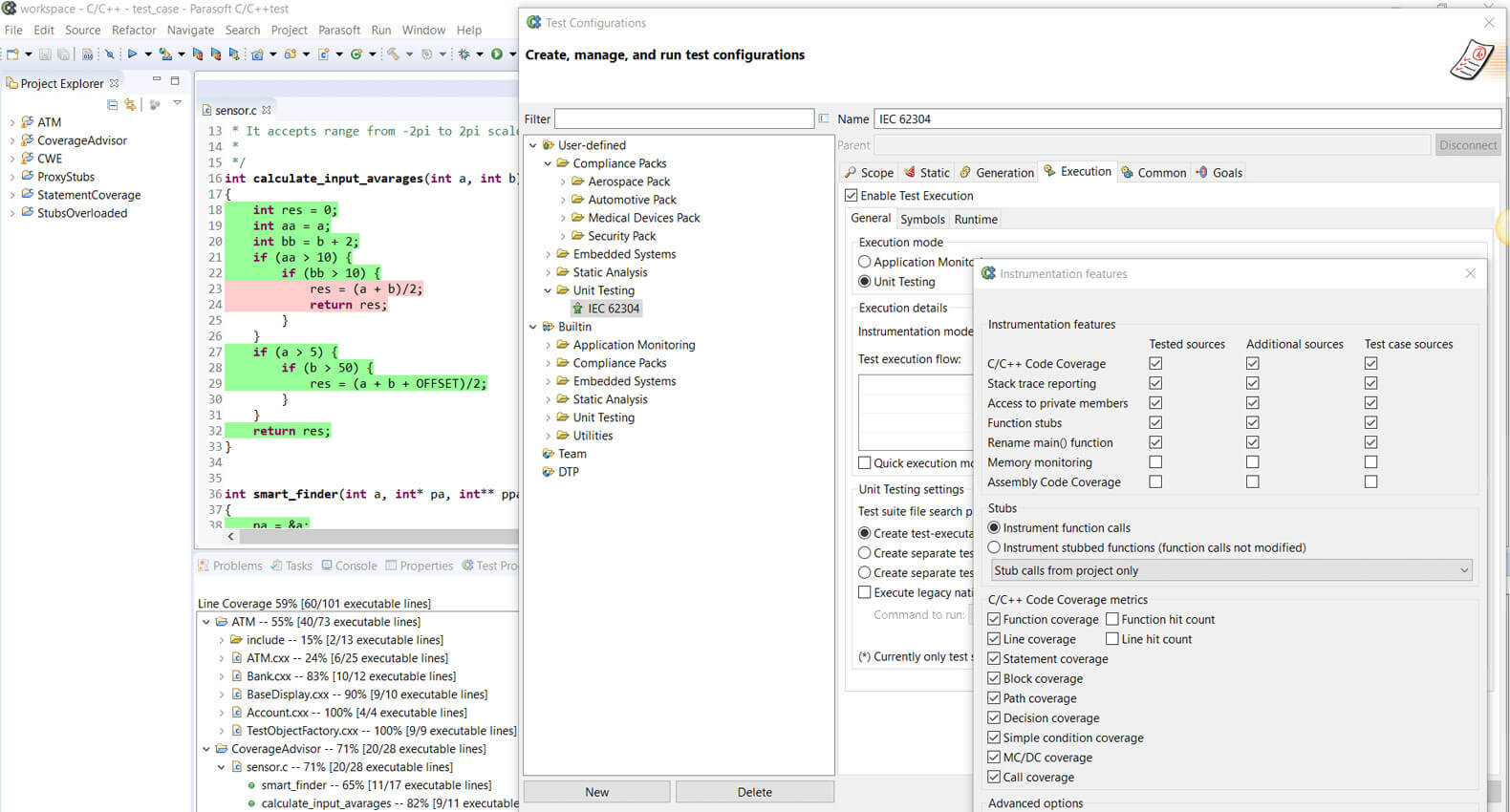Click the Name field containing IEC 62304
This screenshot has width=1510, height=812.
pyautogui.click(x=1187, y=118)
